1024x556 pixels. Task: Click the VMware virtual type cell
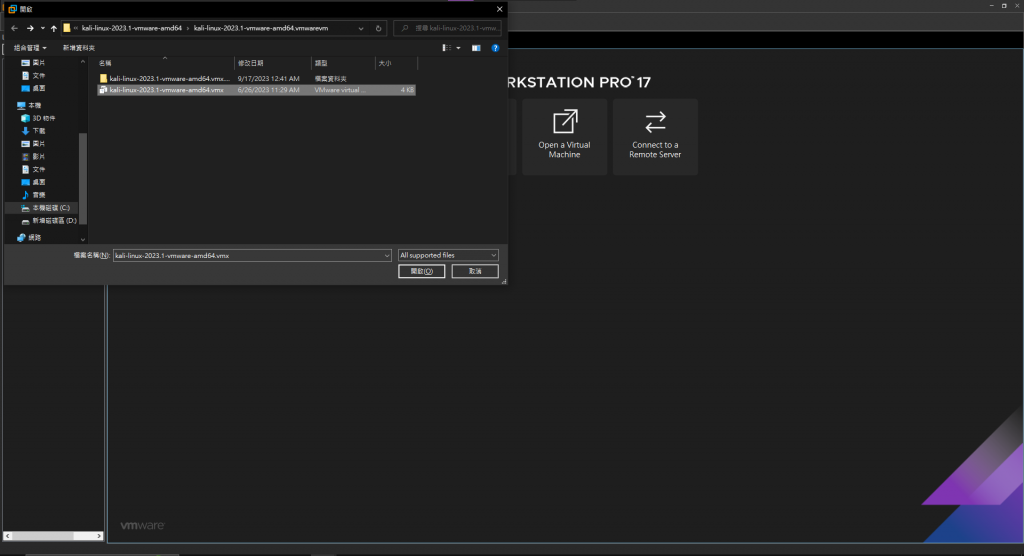(340, 90)
